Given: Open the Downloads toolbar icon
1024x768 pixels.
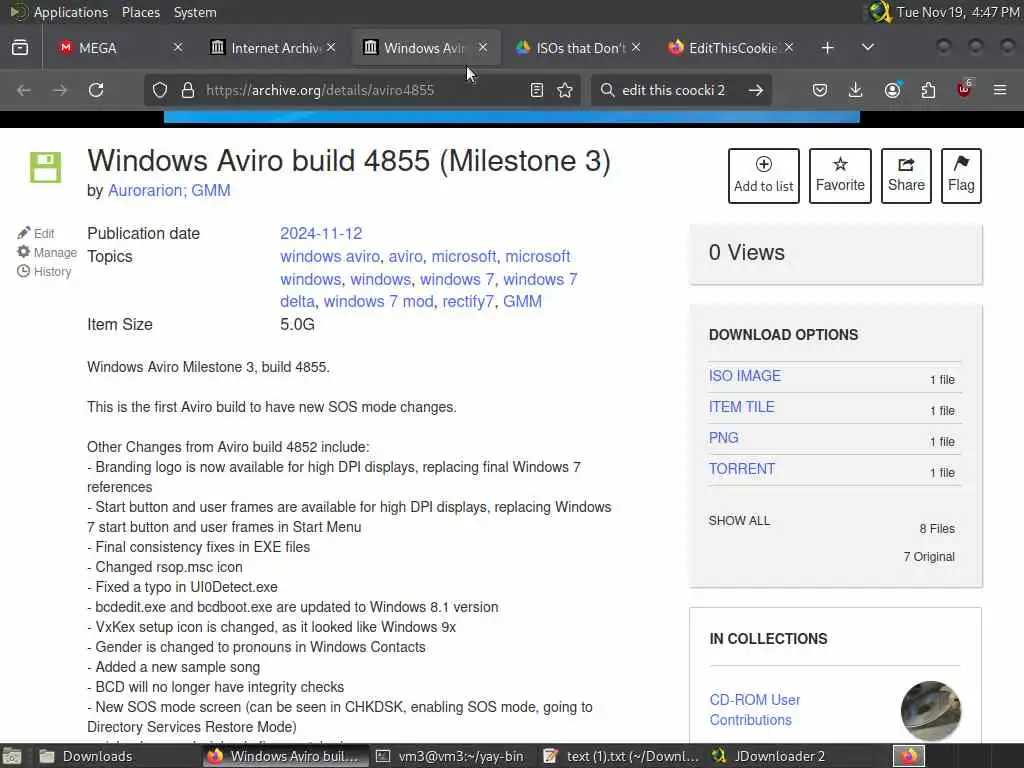Looking at the screenshot, I should [x=856, y=90].
